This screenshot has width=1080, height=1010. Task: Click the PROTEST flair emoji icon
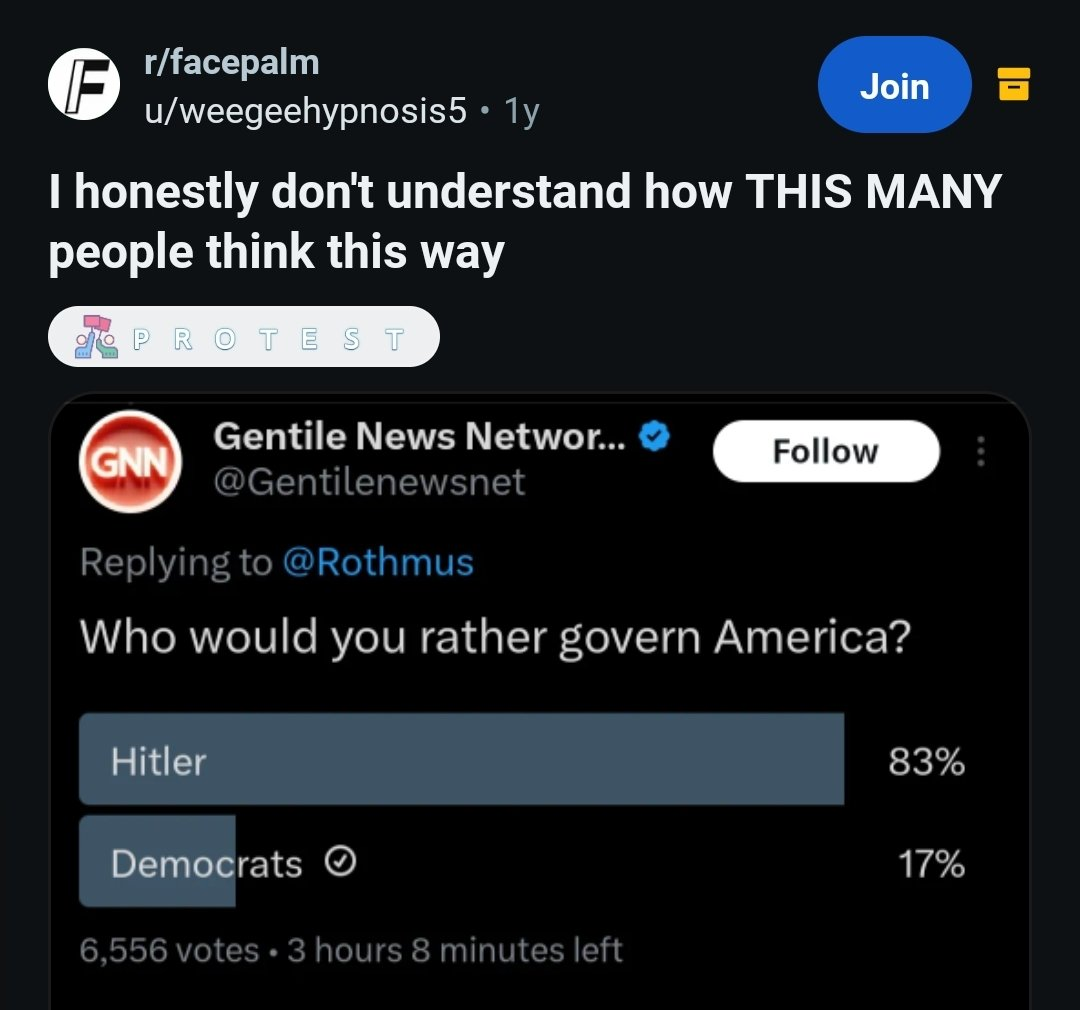[95, 337]
